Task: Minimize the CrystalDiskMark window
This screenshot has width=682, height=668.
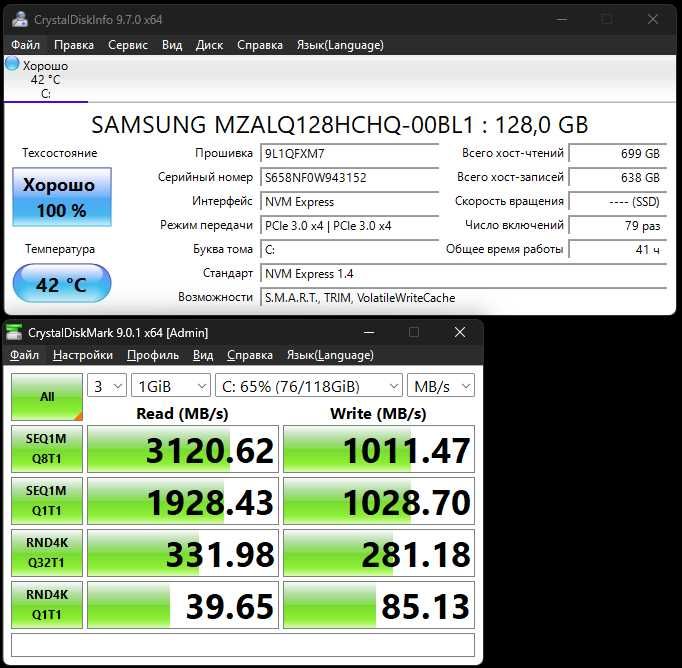Action: pyautogui.click(x=369, y=332)
